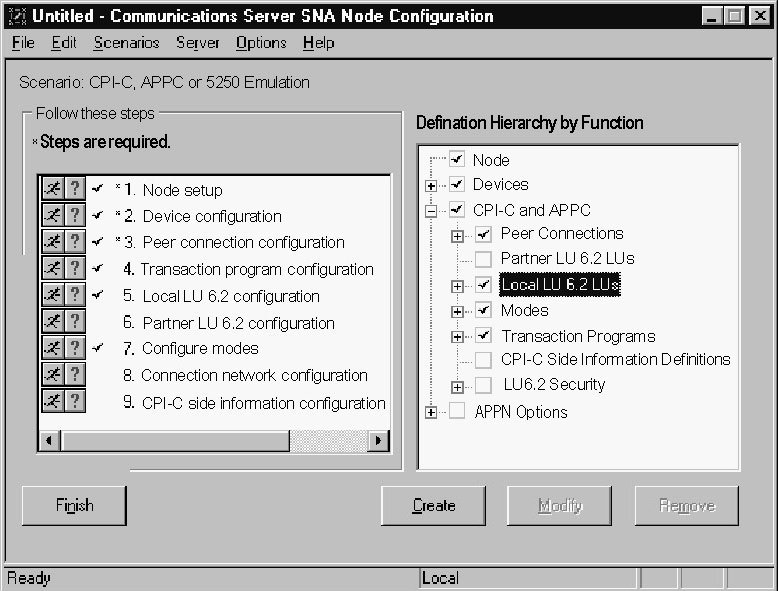Run the Peer connection configuration step
The image size is (778, 591).
tap(52, 242)
